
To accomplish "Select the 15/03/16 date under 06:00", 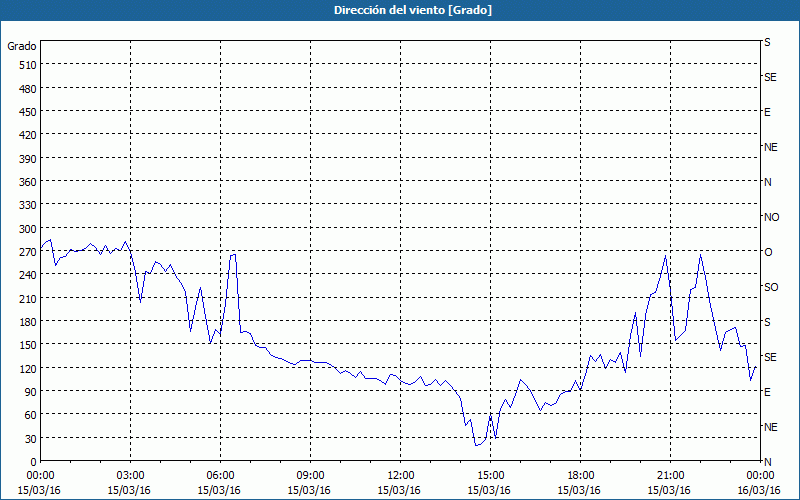I will pos(219,490).
